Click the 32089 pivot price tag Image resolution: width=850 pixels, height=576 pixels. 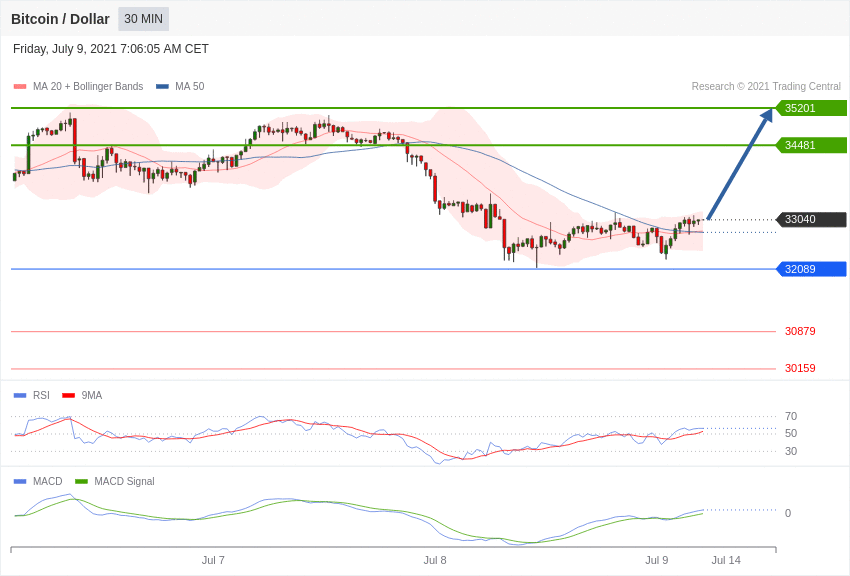pyautogui.click(x=811, y=269)
